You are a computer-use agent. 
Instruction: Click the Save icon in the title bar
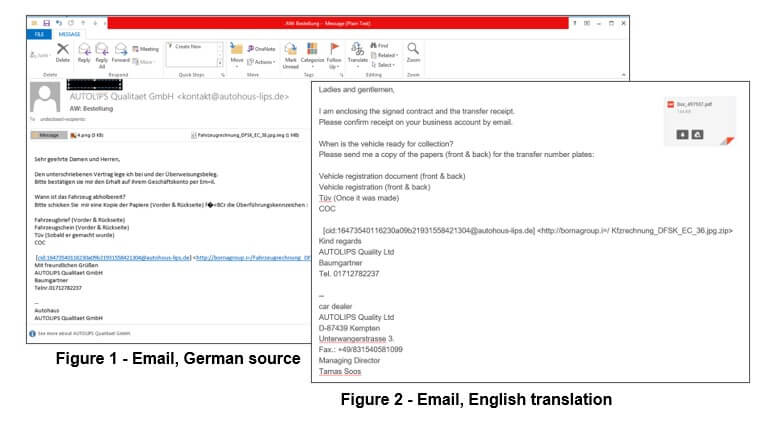[x=46, y=23]
